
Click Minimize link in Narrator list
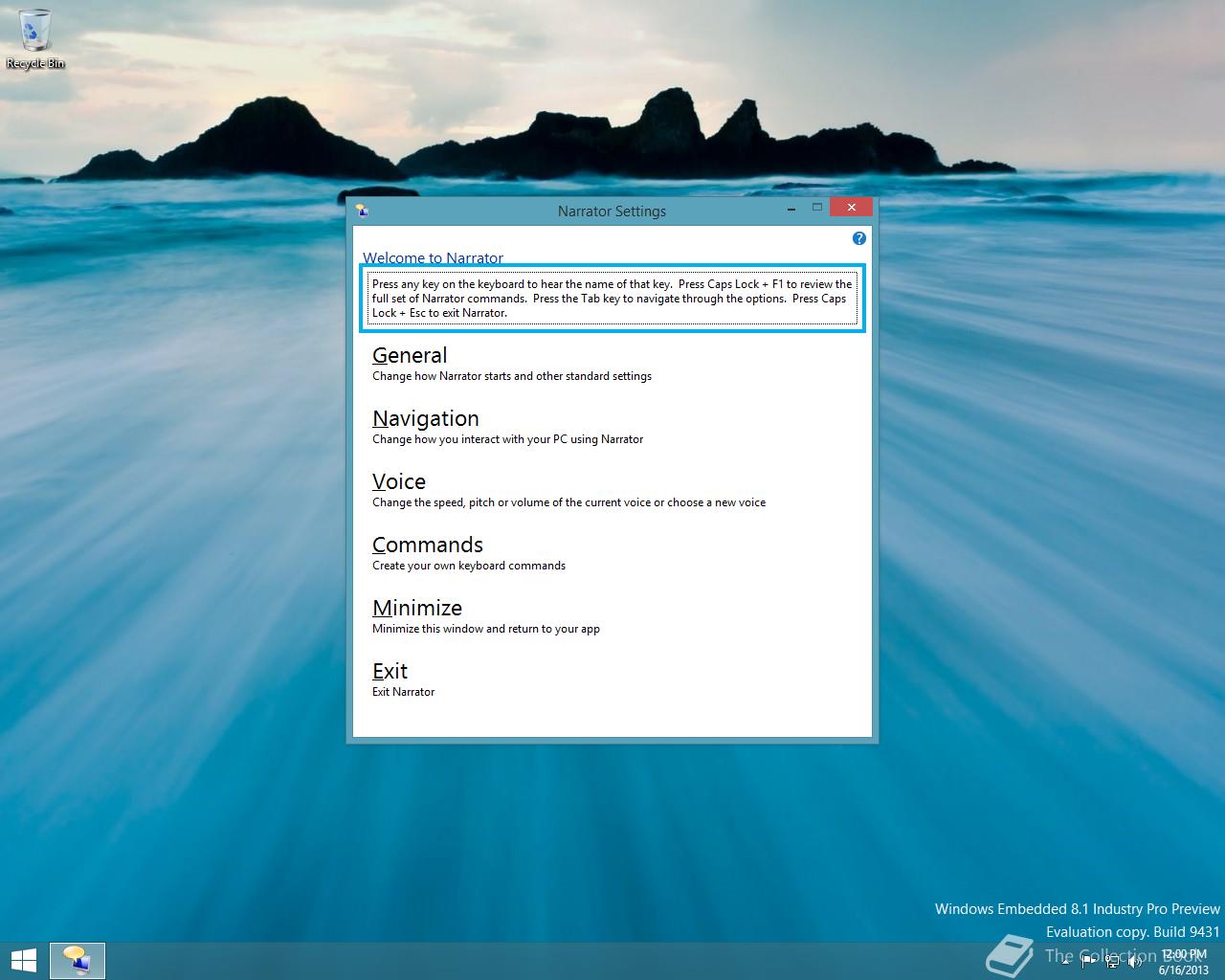point(417,608)
